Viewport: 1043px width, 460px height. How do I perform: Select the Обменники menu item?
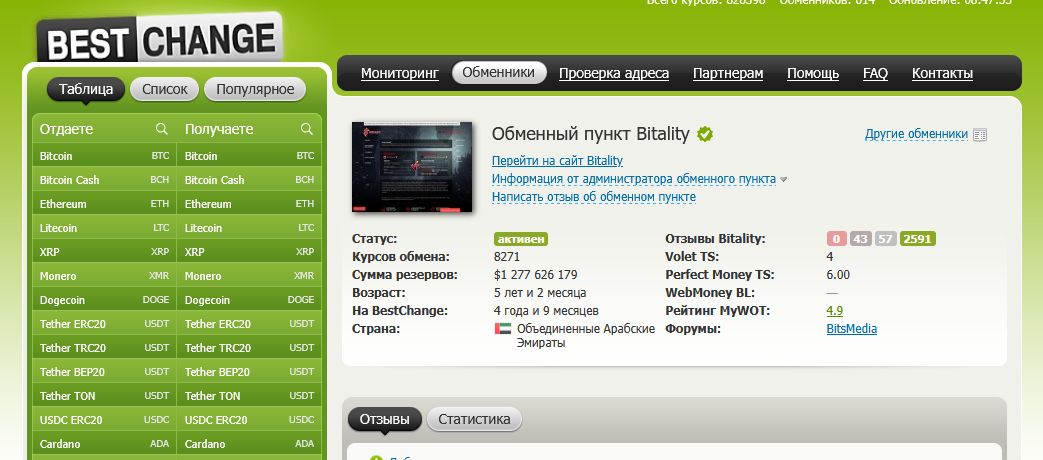click(x=499, y=72)
